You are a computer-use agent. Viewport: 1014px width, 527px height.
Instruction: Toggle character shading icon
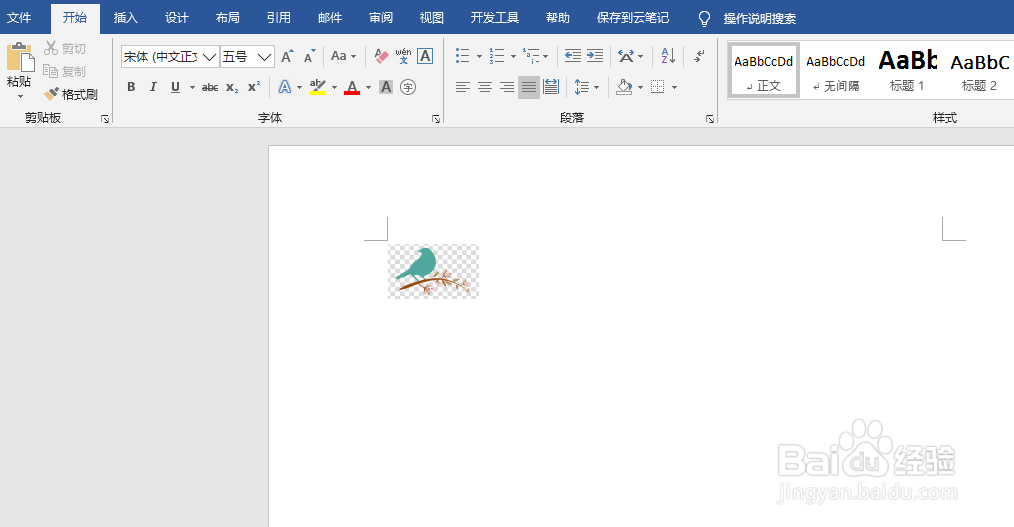[x=386, y=87]
